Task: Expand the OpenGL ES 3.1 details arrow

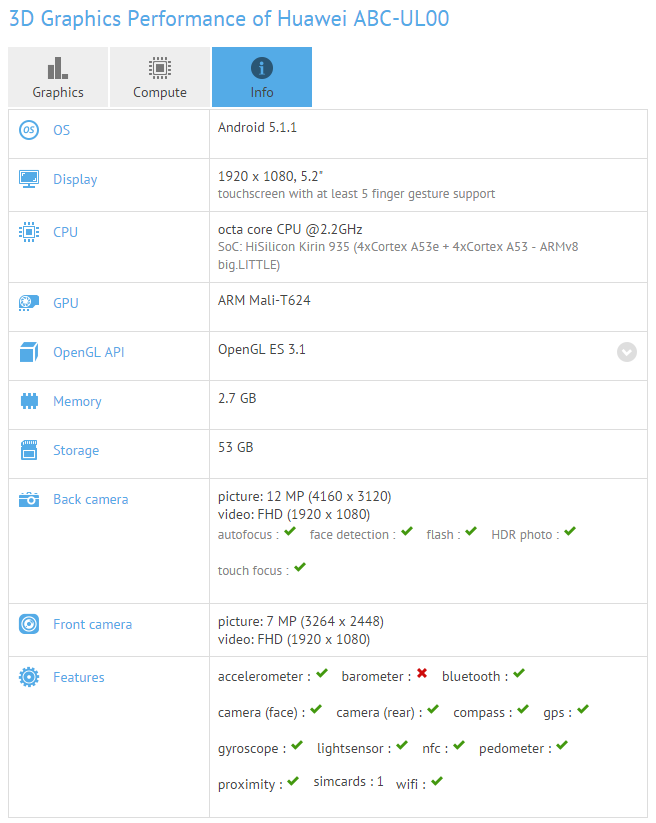Action: [627, 352]
